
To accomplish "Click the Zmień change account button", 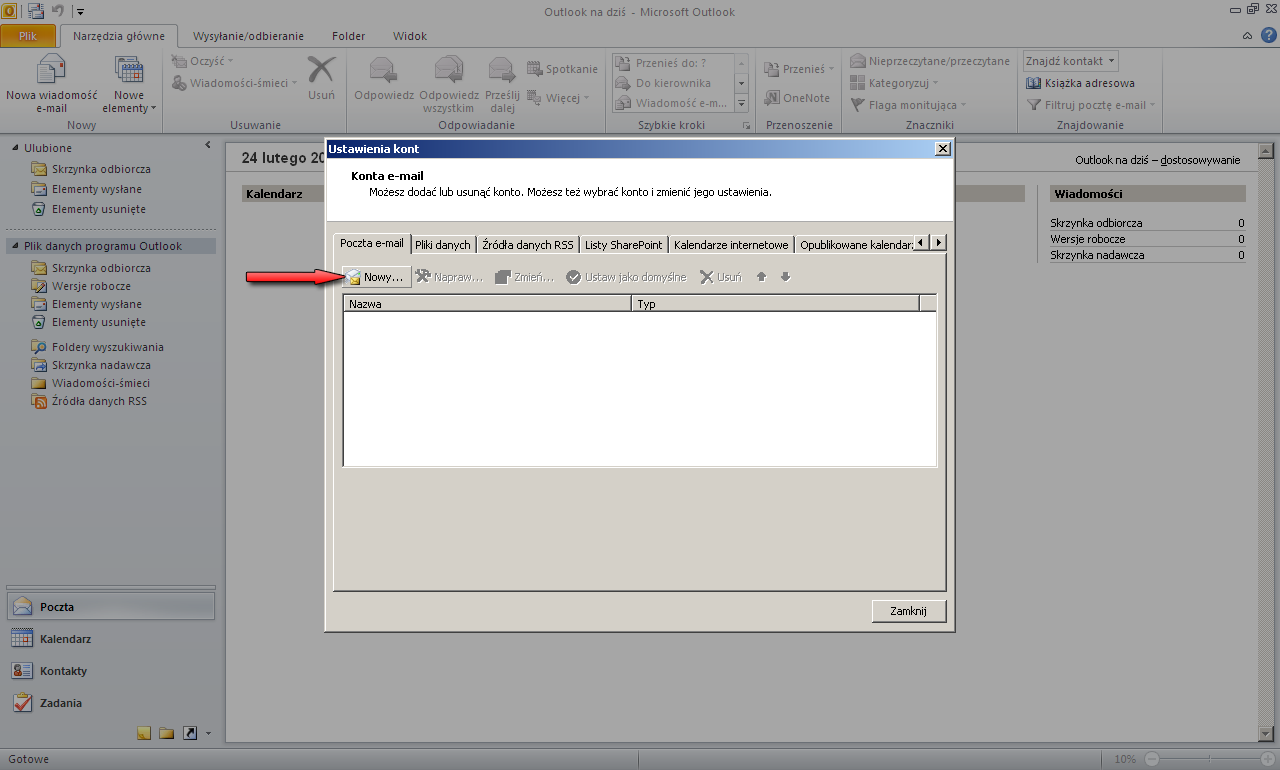I will pyautogui.click(x=524, y=277).
